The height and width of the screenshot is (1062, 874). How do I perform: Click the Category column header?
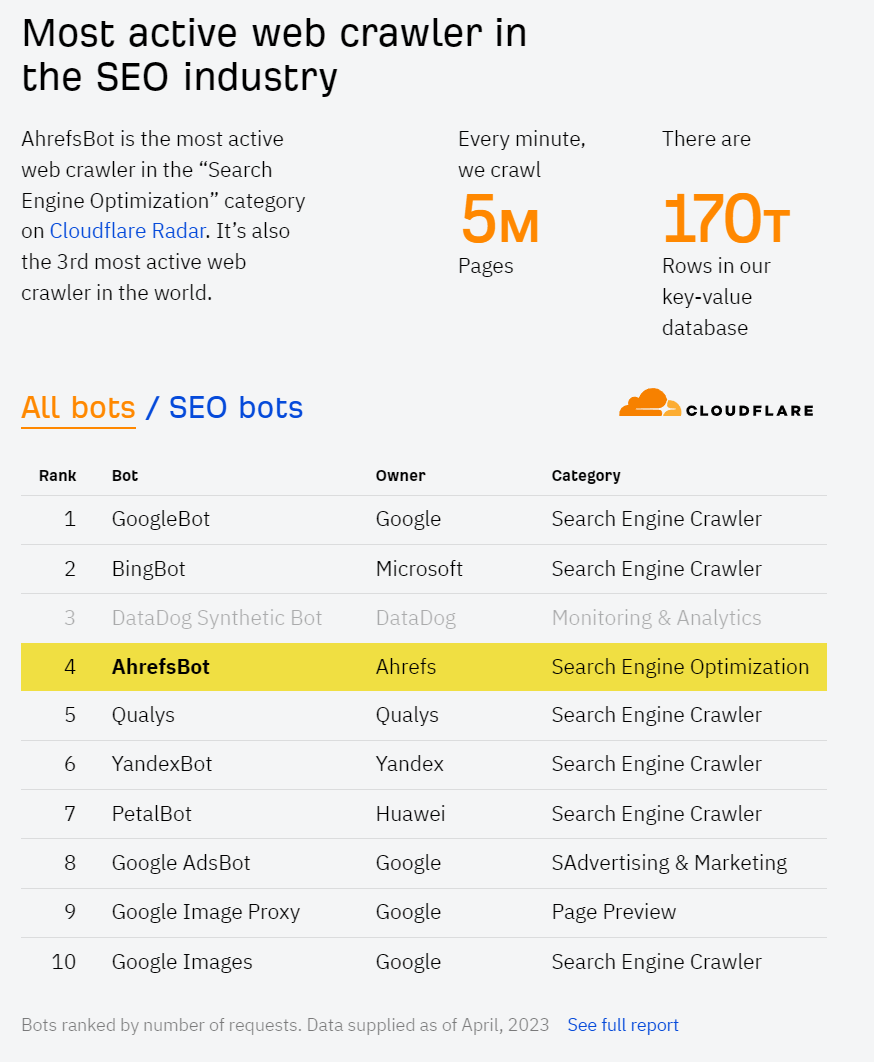(x=586, y=475)
